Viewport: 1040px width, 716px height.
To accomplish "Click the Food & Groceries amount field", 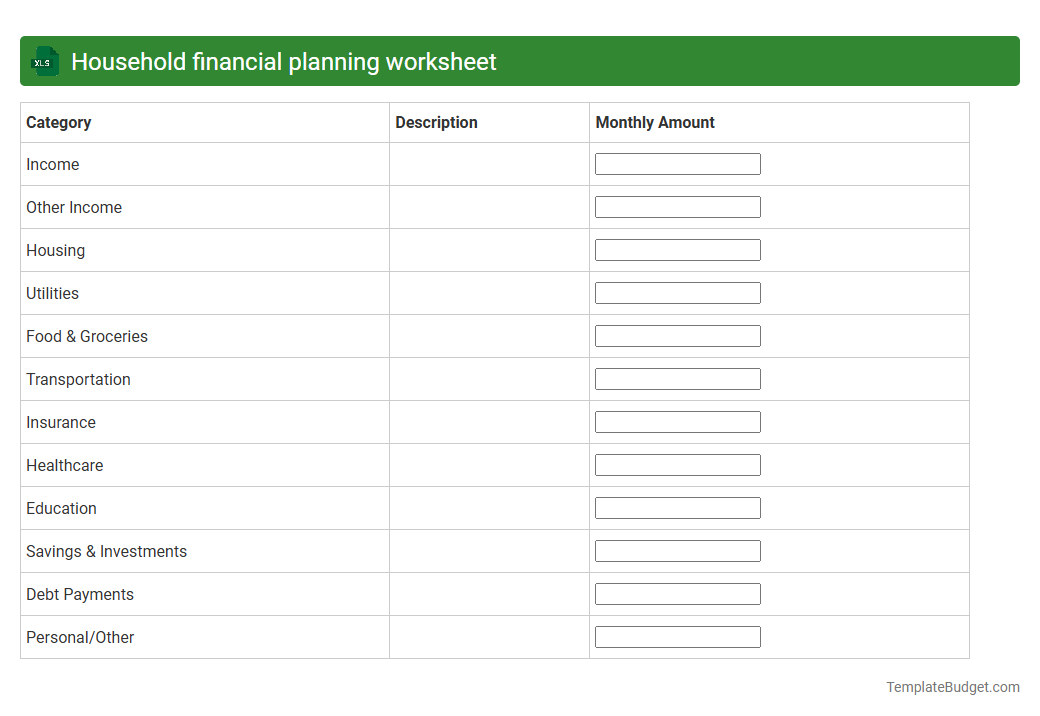I will point(677,335).
